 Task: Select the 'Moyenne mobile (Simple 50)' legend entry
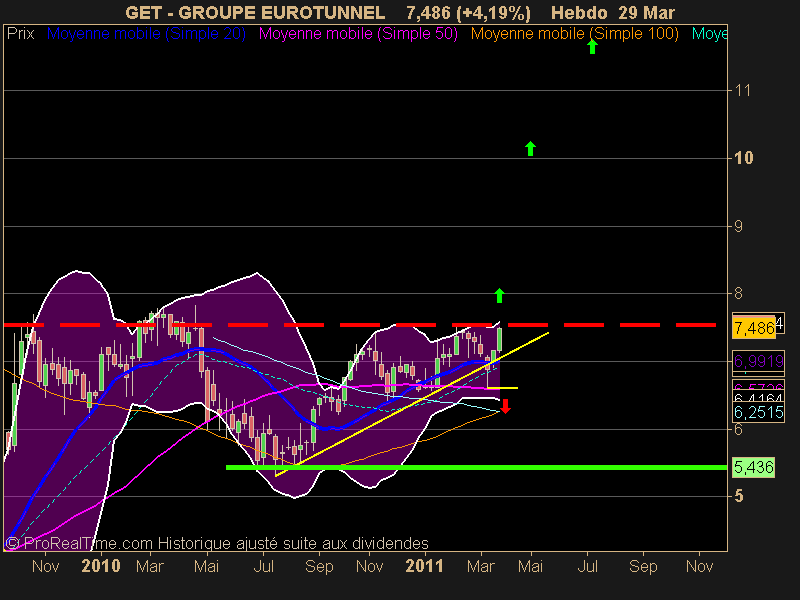click(358, 34)
